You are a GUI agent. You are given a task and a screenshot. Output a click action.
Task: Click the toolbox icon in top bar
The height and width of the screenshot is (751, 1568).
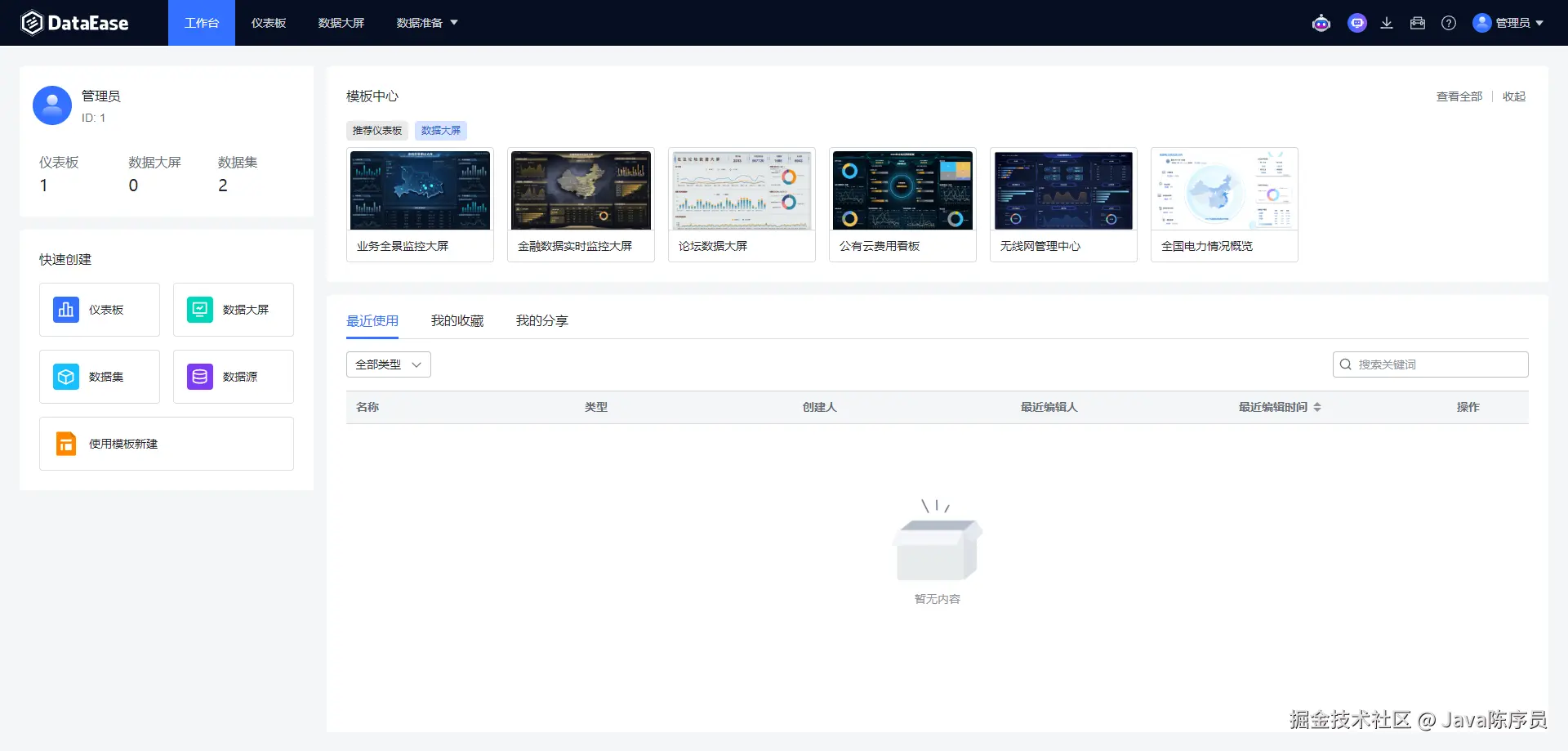pos(1418,23)
